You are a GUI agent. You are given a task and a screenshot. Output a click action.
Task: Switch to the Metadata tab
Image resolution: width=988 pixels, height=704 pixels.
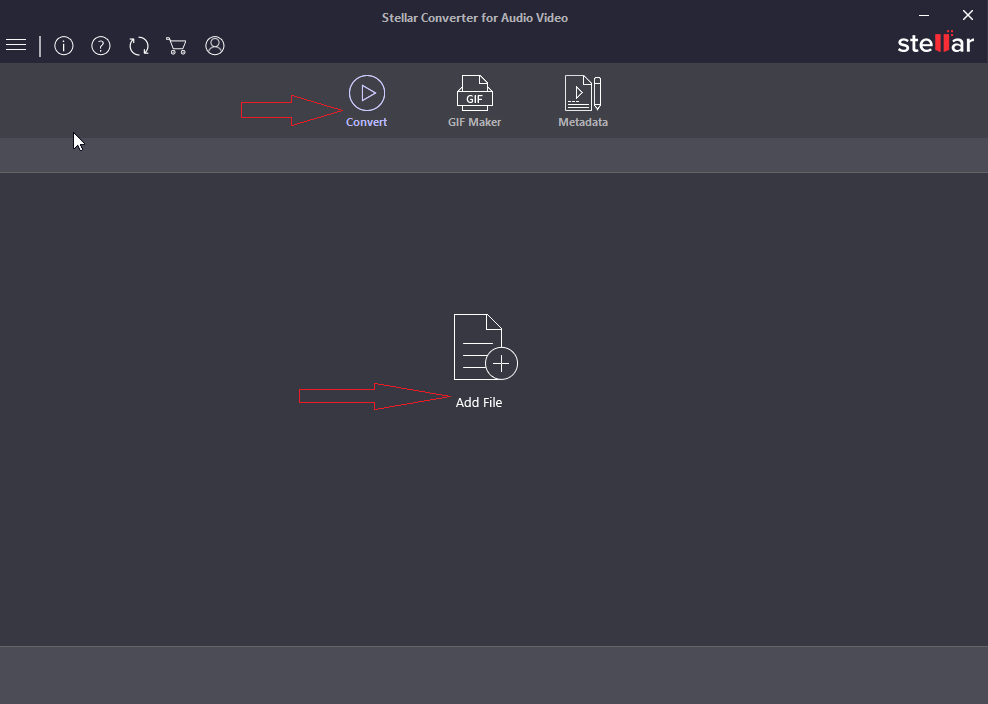click(583, 121)
